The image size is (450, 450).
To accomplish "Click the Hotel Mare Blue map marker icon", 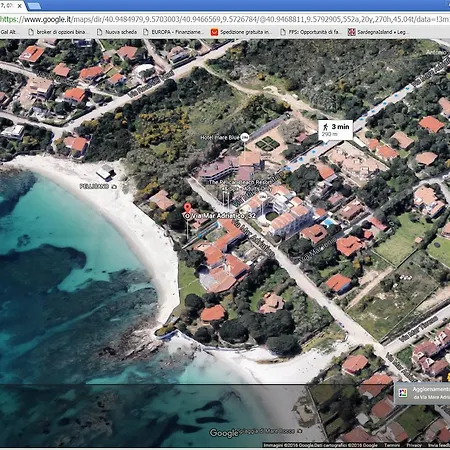I will [245, 137].
